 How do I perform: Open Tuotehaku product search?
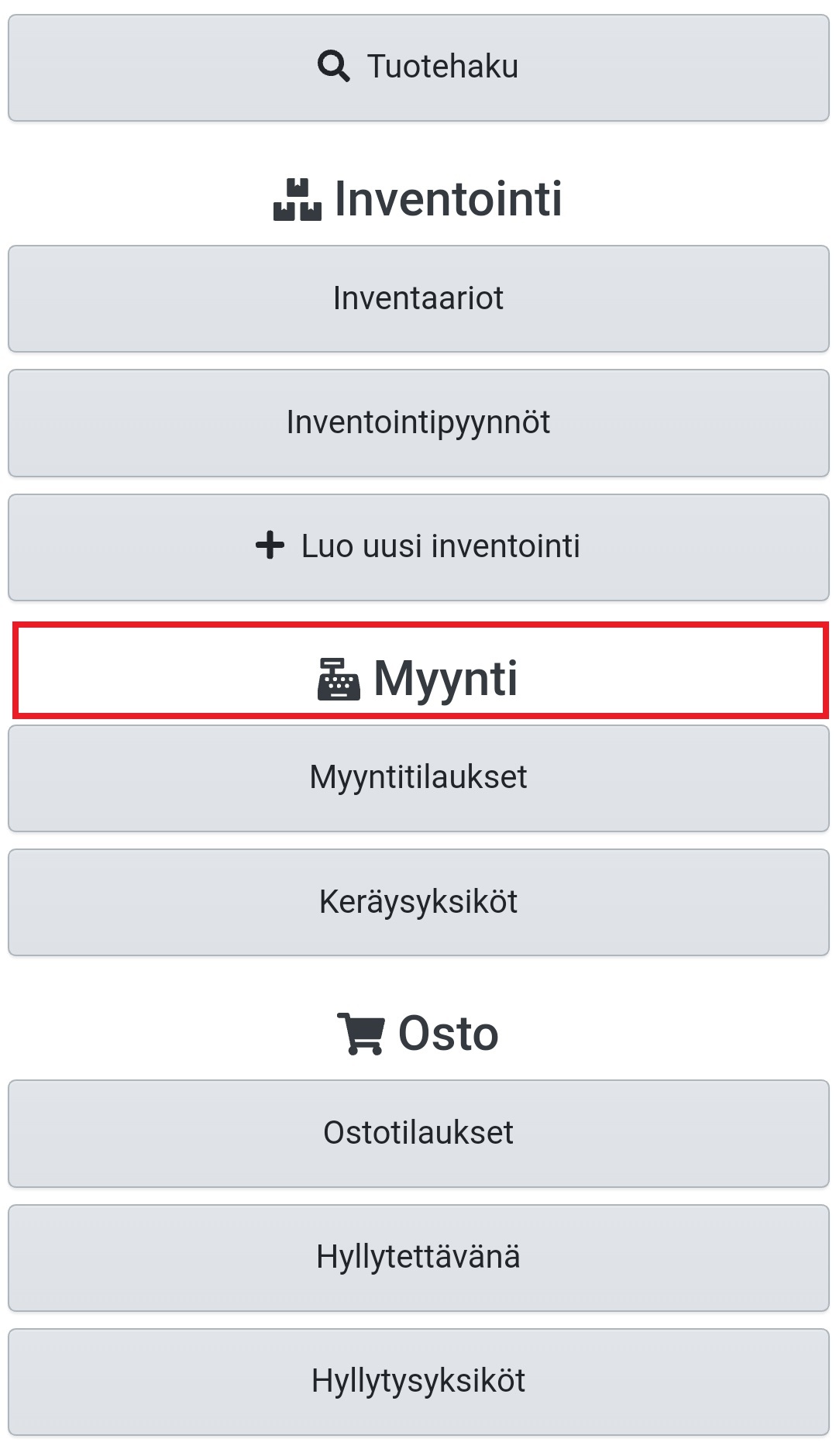tap(418, 68)
